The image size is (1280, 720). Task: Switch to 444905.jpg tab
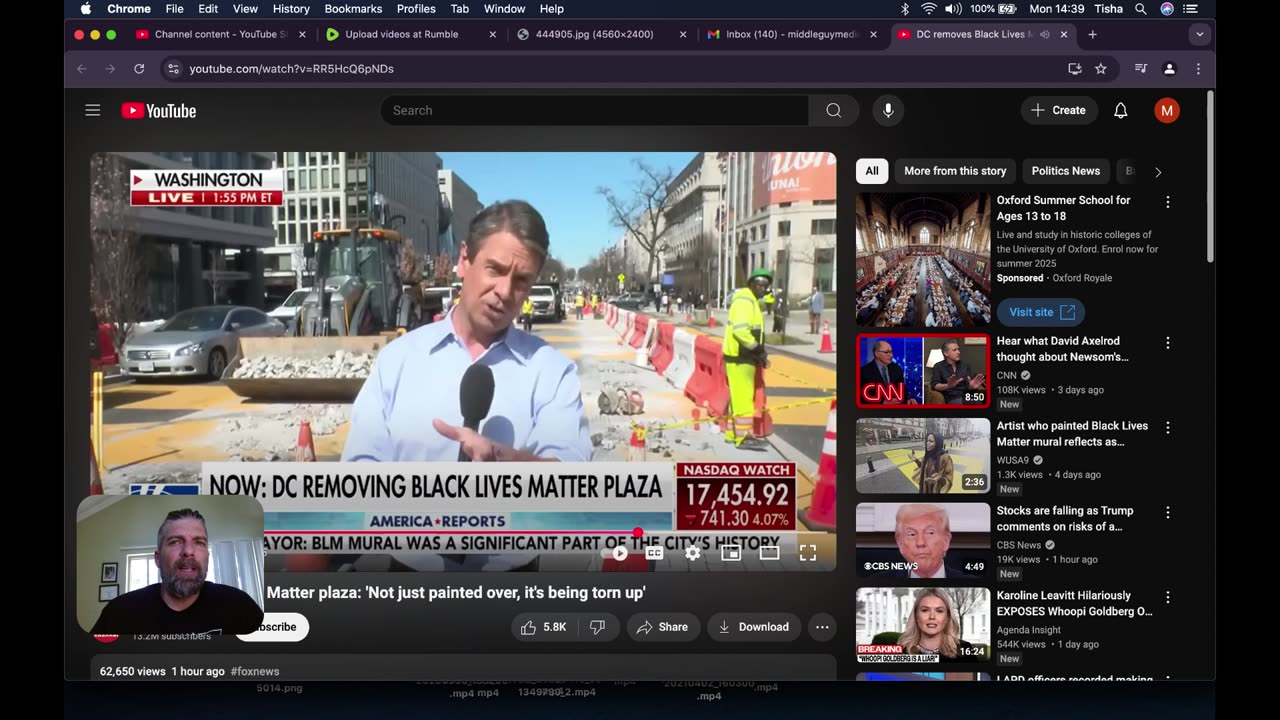tap(601, 34)
